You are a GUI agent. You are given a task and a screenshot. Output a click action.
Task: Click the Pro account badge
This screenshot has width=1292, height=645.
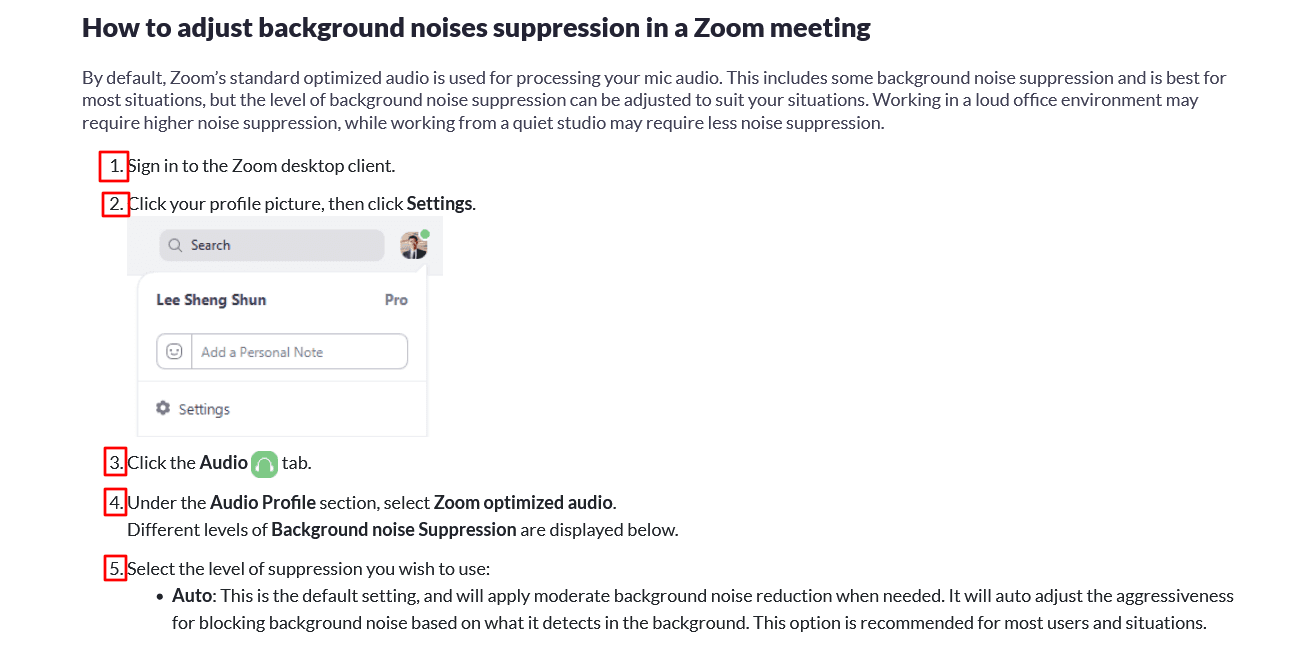pyautogui.click(x=396, y=300)
